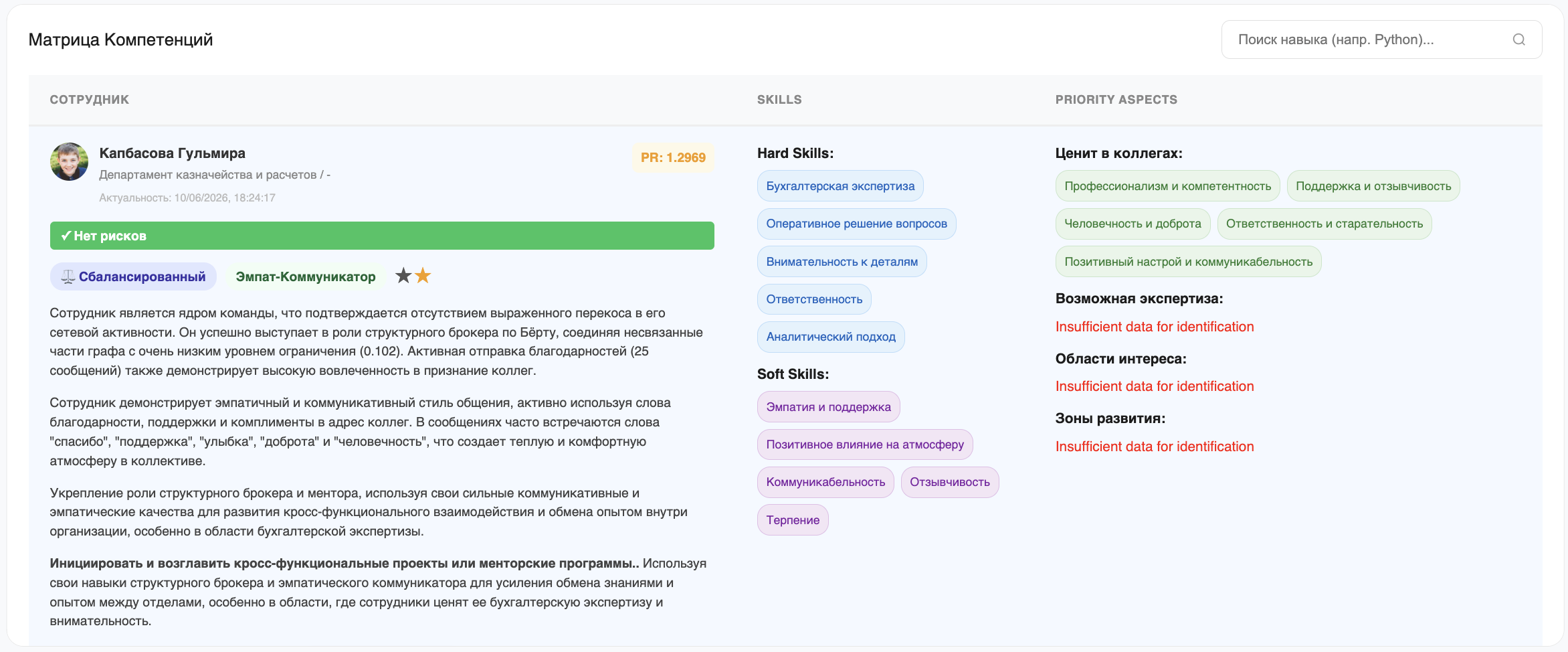Click the Позитивное влияние на атмосферу chip
This screenshot has width=1568, height=652.
click(x=865, y=444)
